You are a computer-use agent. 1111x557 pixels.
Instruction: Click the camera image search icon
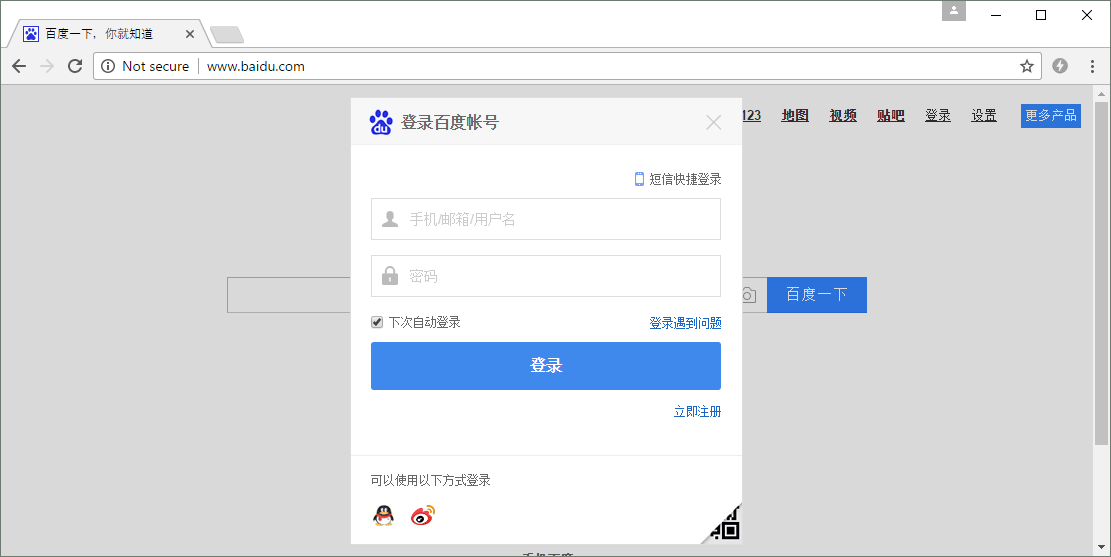(750, 295)
